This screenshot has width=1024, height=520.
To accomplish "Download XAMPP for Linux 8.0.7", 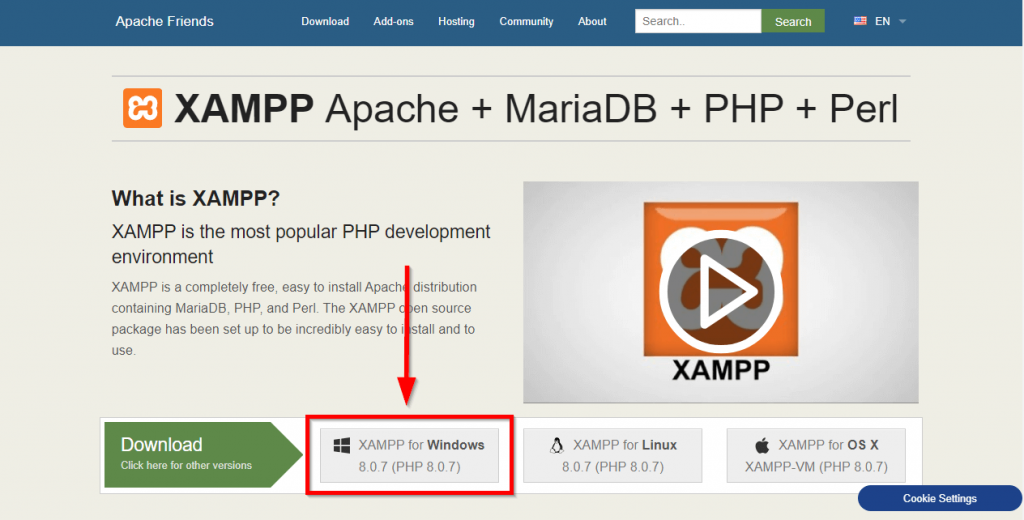I will tap(613, 455).
